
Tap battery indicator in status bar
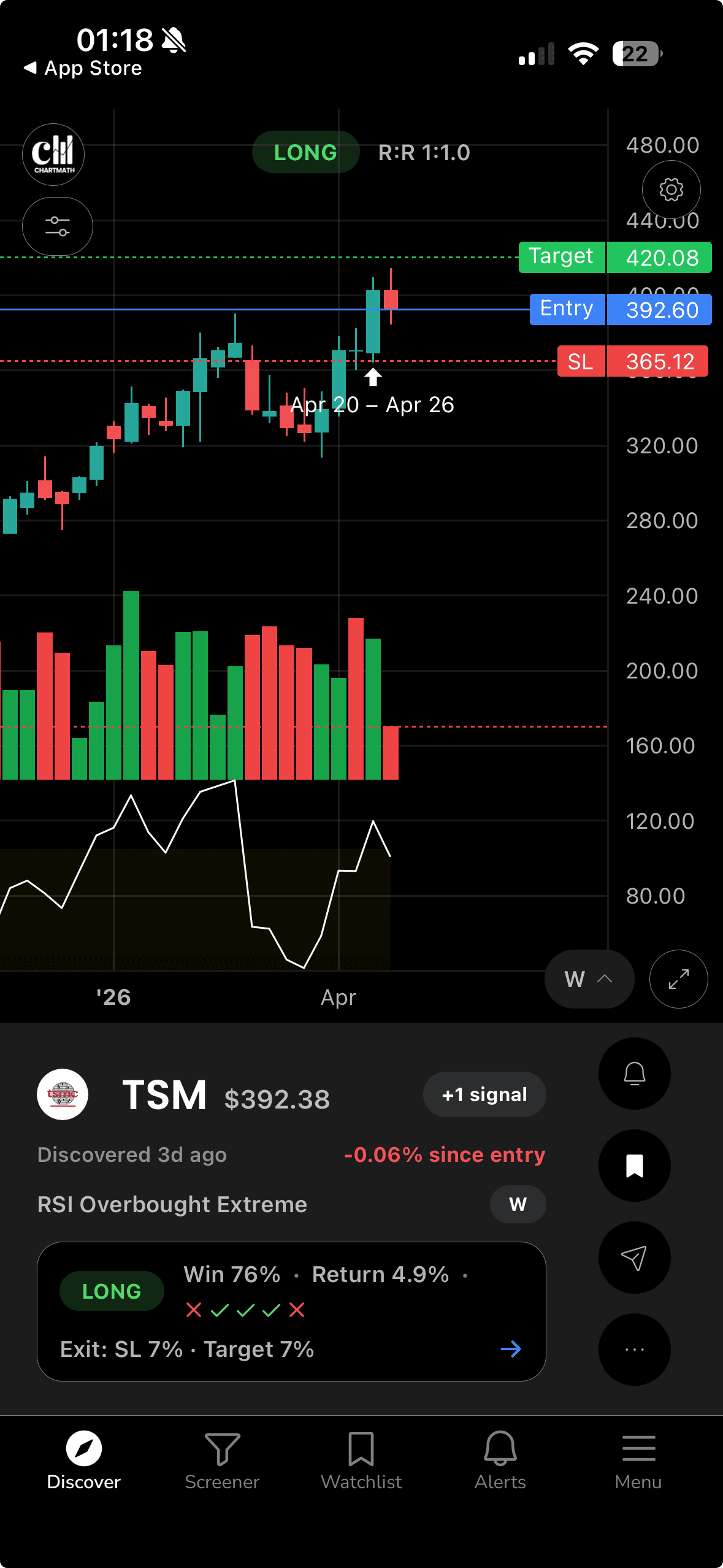click(x=637, y=54)
